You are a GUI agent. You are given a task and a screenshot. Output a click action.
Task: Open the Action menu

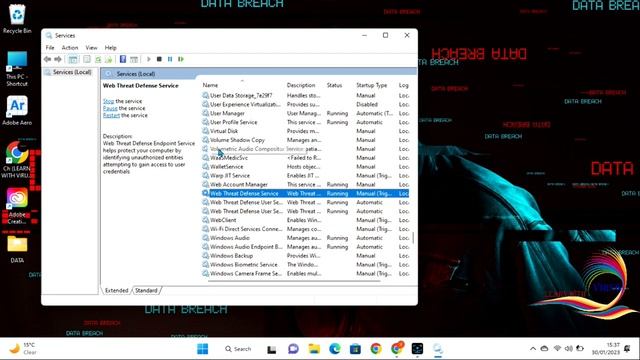coord(70,48)
